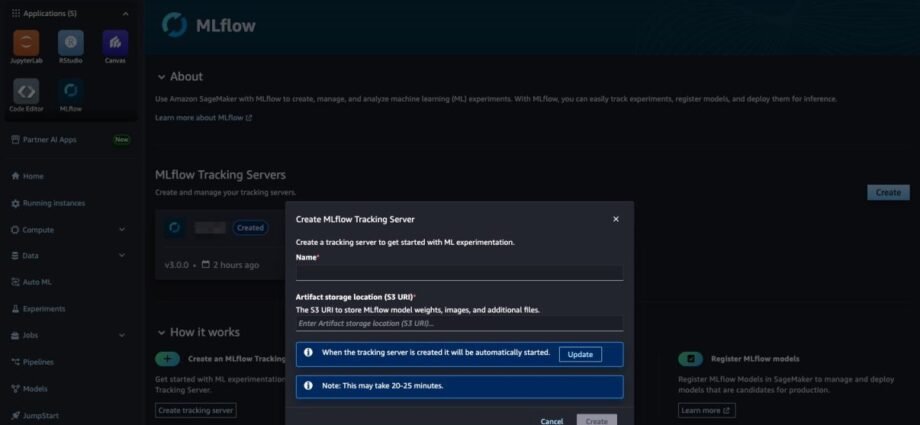920x425 pixels.
Task: Click the Compute icon in sidebar
Action: point(16,230)
